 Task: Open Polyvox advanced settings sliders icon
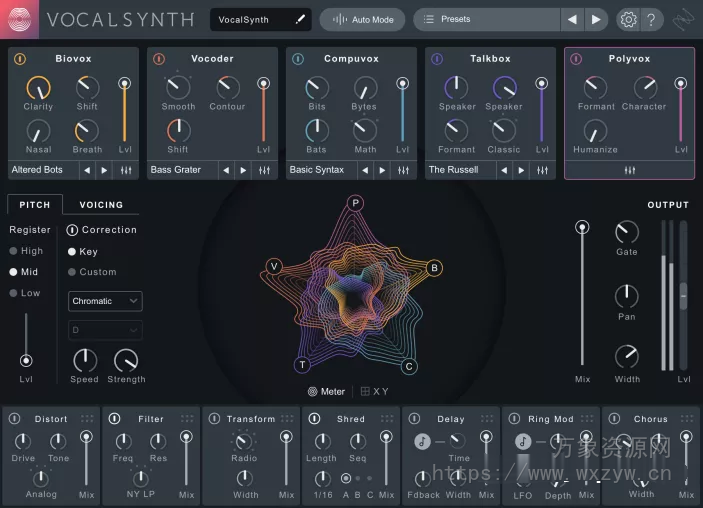629,170
